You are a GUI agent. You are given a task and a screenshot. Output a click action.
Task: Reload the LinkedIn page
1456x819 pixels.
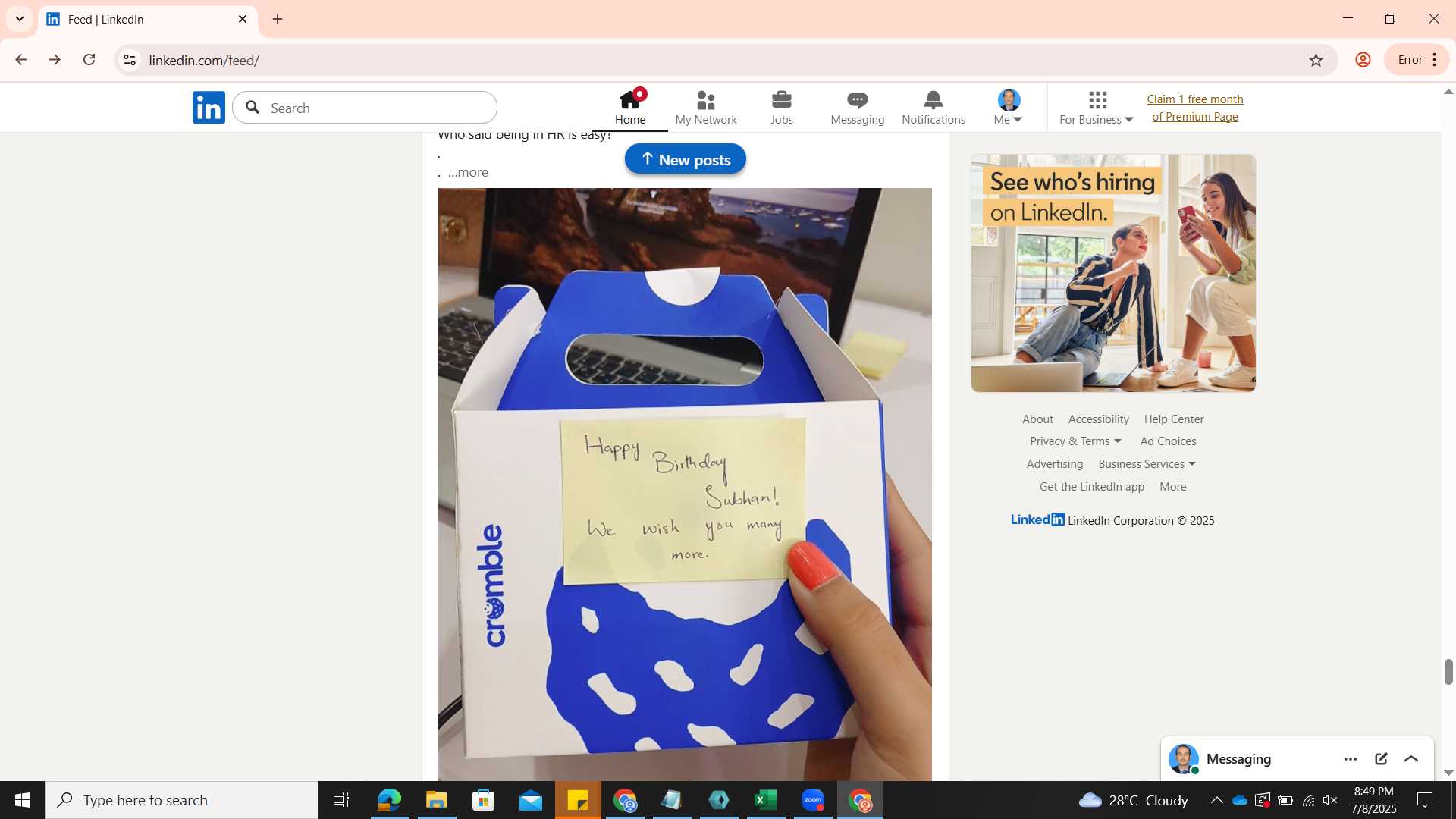click(x=89, y=60)
